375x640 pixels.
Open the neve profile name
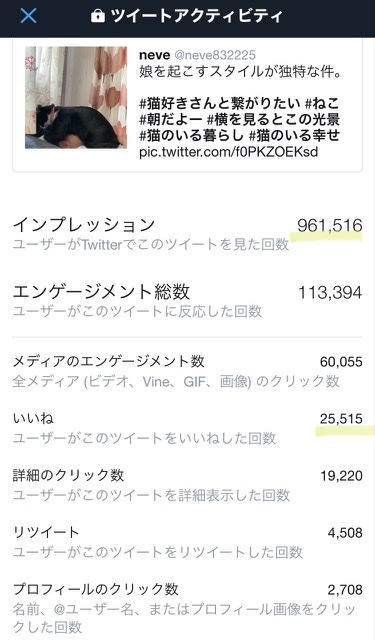click(x=154, y=55)
